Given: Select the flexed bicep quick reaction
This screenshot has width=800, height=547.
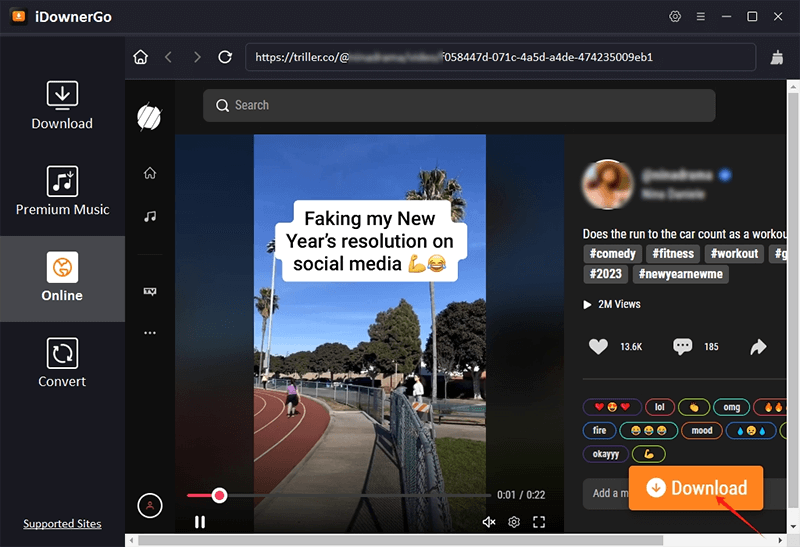Looking at the screenshot, I should coord(649,454).
